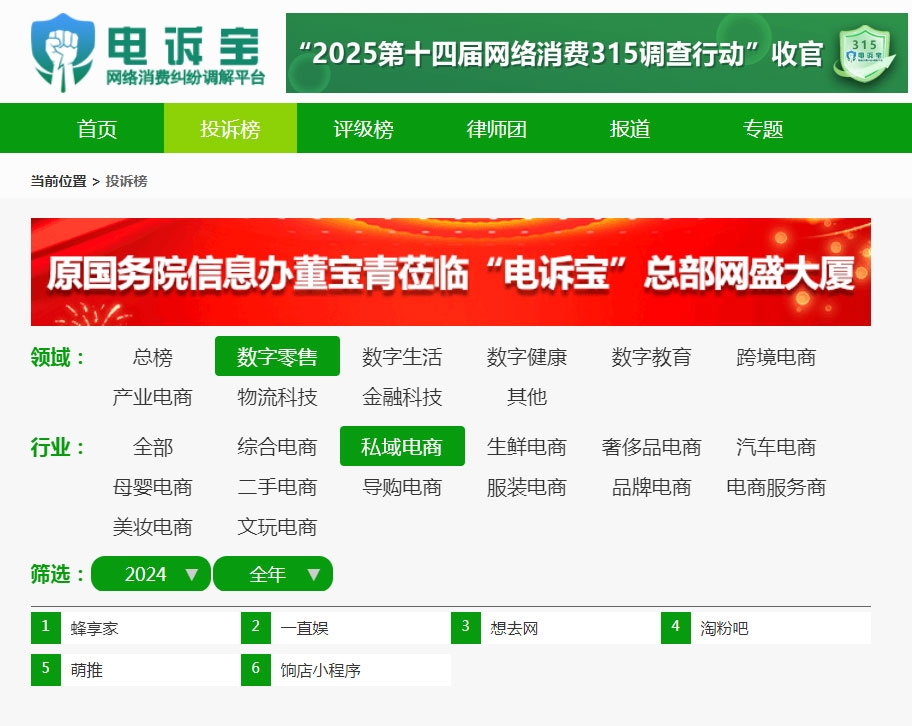Image resolution: width=912 pixels, height=726 pixels.
Task: Click the 投诉榜 breadcrumb link
Action: point(126,181)
